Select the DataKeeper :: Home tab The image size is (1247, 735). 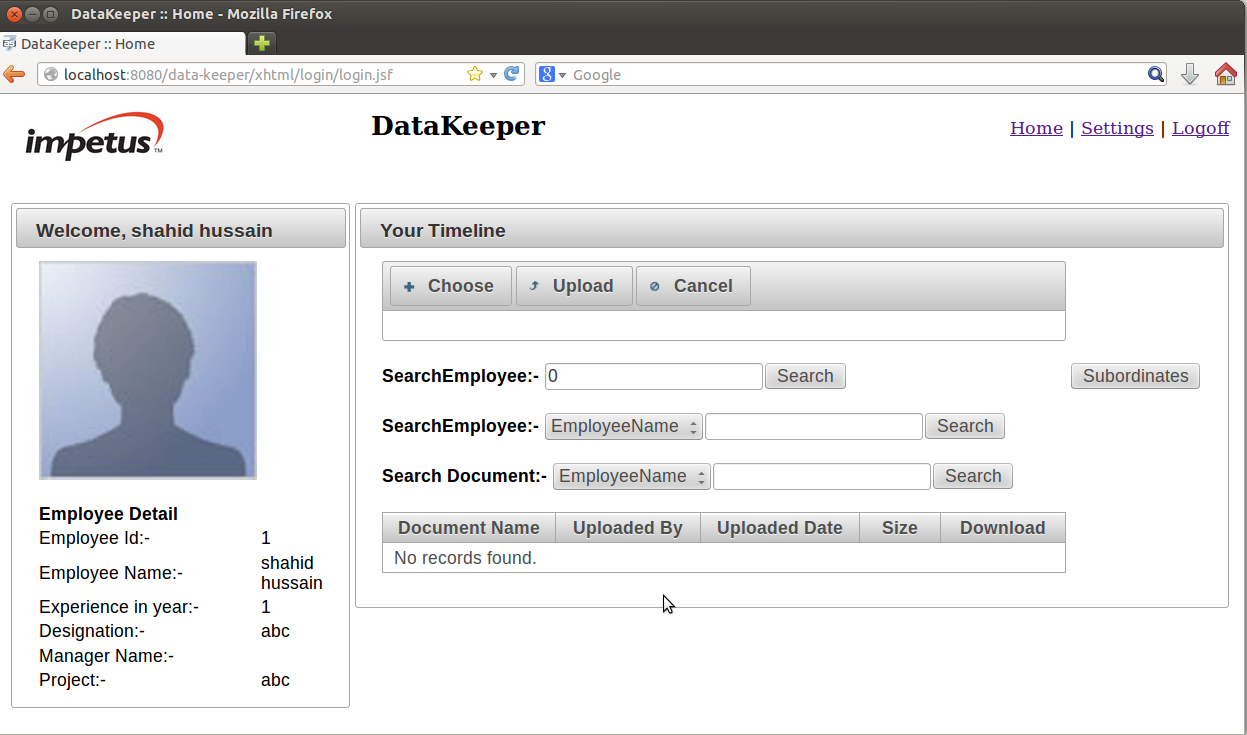120,44
